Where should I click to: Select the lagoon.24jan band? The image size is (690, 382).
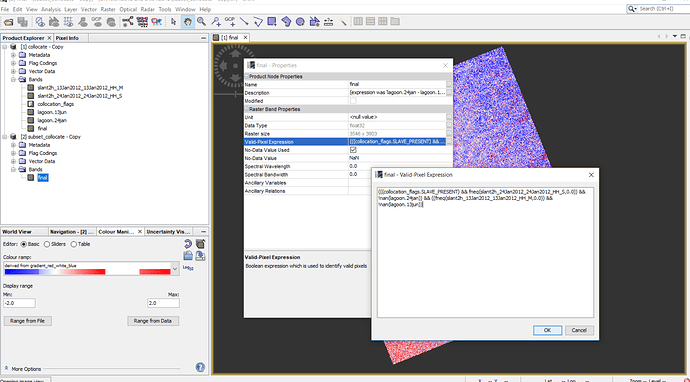coord(52,120)
